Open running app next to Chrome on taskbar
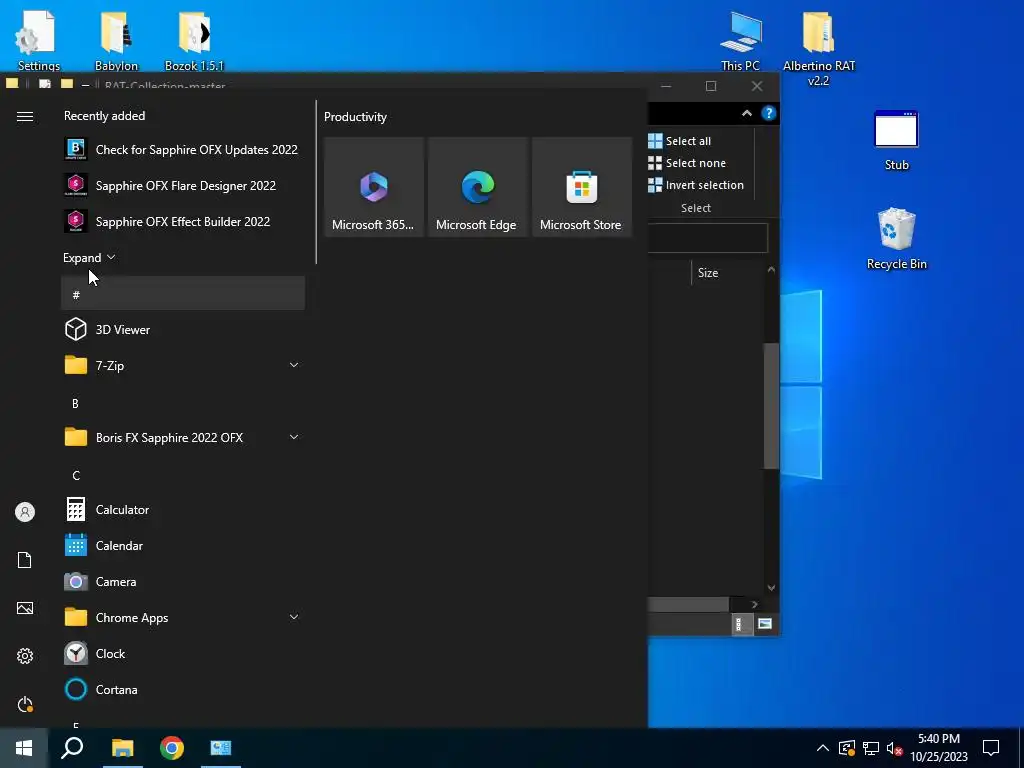 tap(221, 748)
